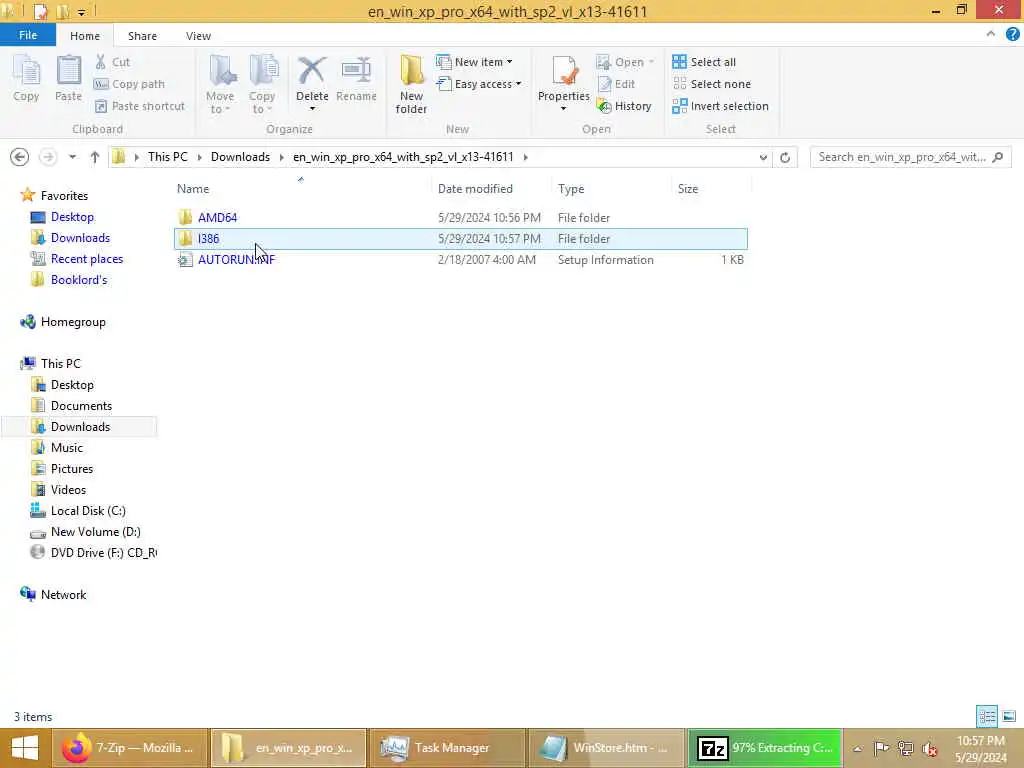Click the History ribbon command
This screenshot has height=768, width=1024.
coord(624,106)
